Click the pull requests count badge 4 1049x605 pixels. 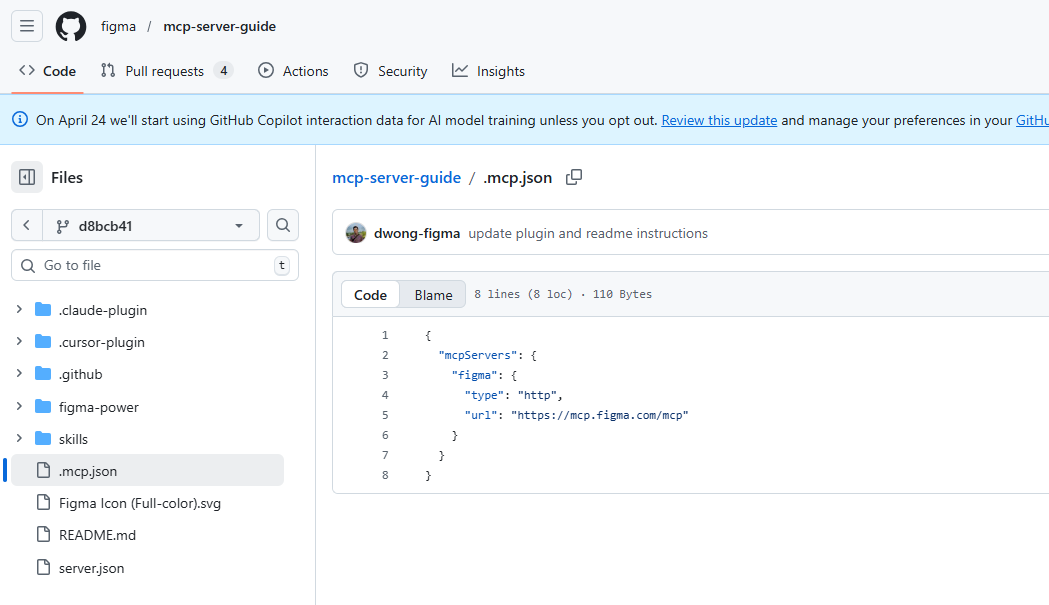[x=223, y=71]
